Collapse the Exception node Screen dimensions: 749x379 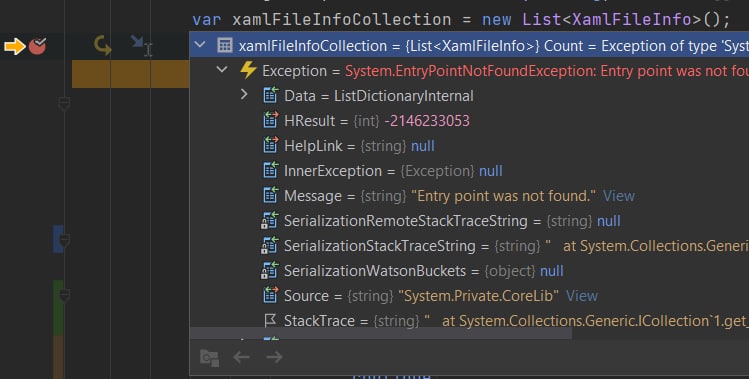click(x=222, y=70)
